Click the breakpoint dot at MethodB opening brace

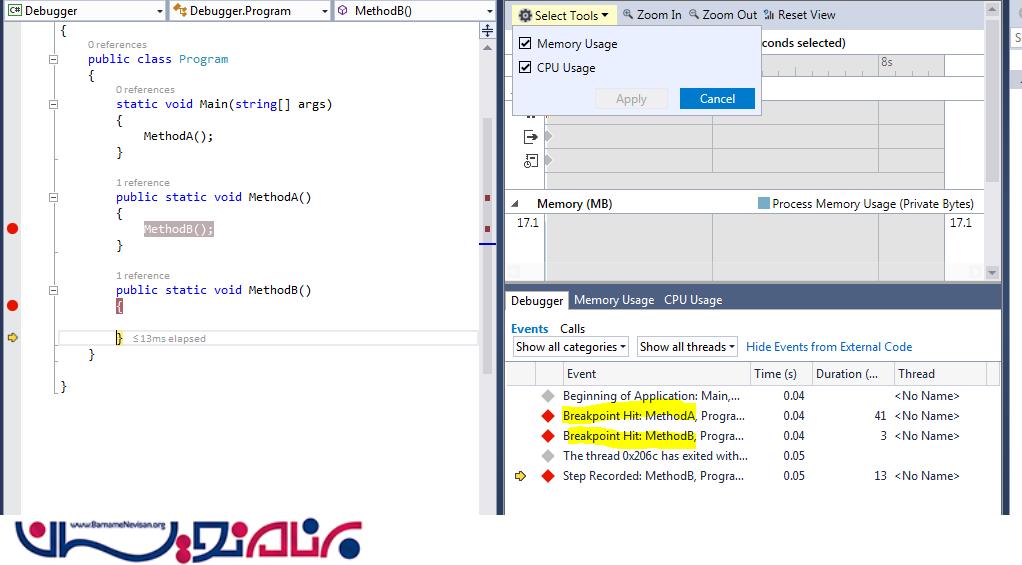[12, 305]
